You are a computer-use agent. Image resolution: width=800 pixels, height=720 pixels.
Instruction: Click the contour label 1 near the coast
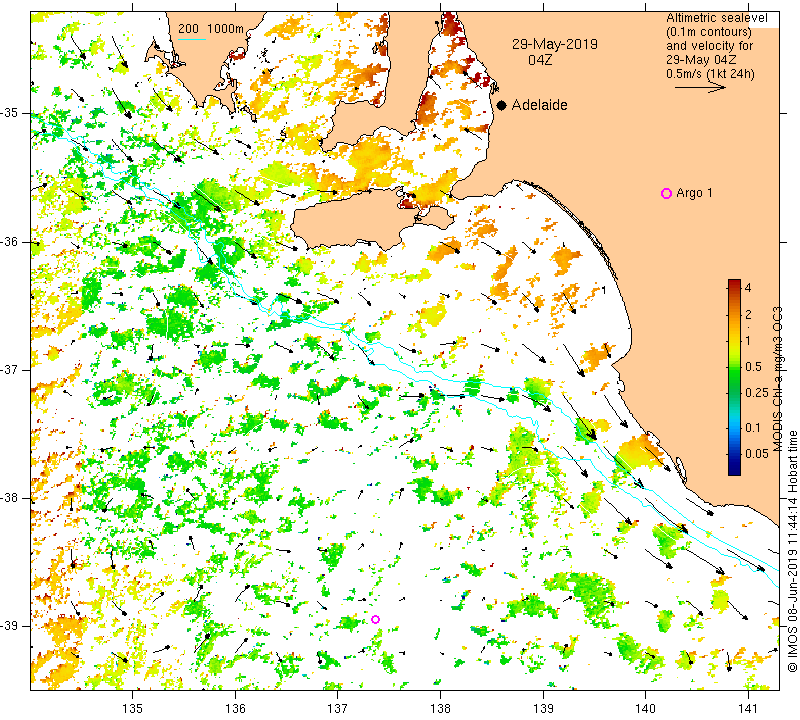coord(604,290)
